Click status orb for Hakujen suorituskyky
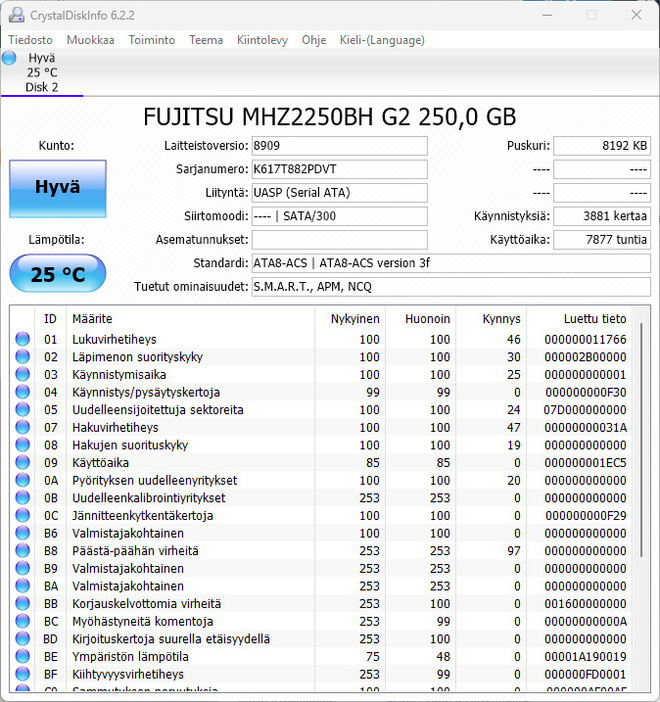This screenshot has height=702, width=660. pos(22,445)
